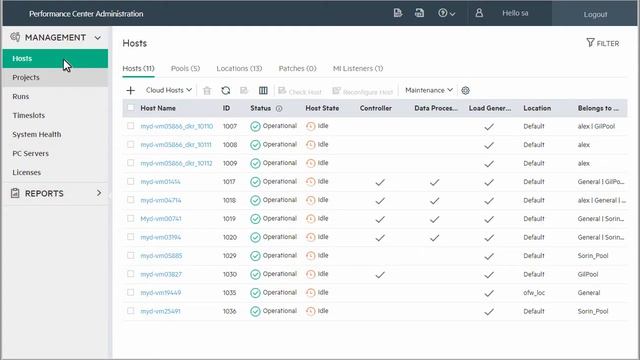This screenshot has height=360, width=640.
Task: Open Runs in the sidebar
Action: 55,96
